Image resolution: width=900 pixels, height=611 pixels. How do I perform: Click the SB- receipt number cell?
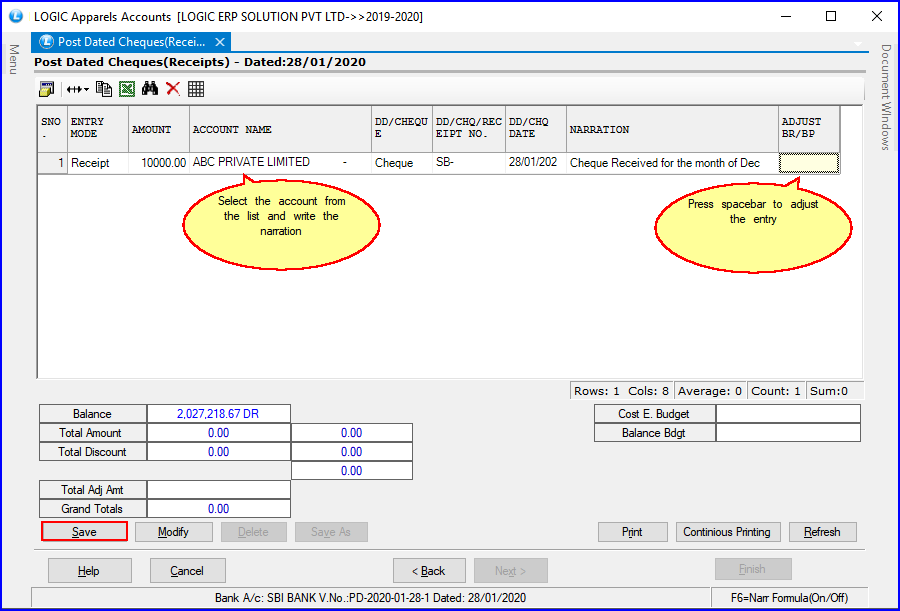pos(469,163)
